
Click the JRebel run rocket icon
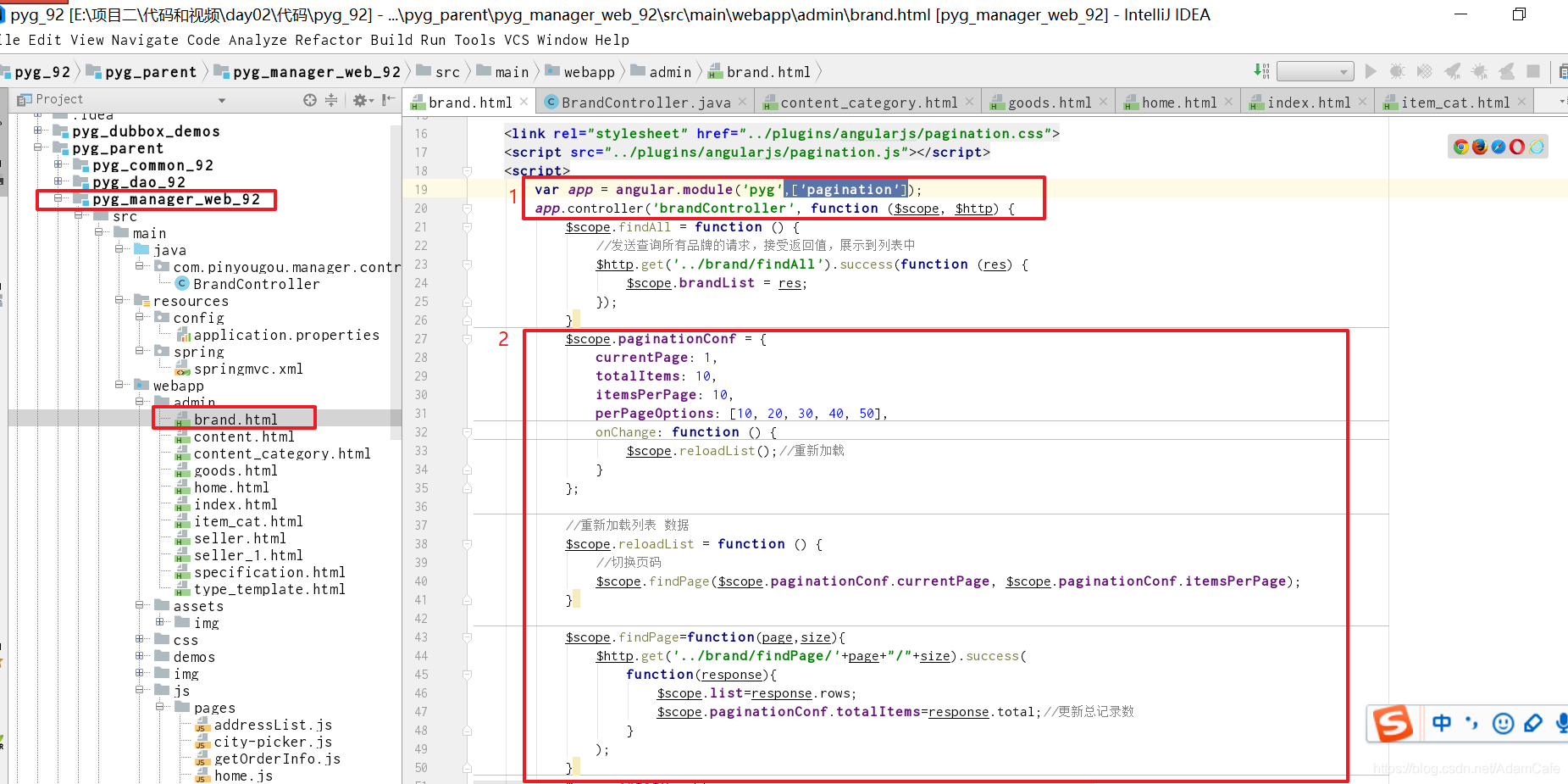click(1452, 71)
